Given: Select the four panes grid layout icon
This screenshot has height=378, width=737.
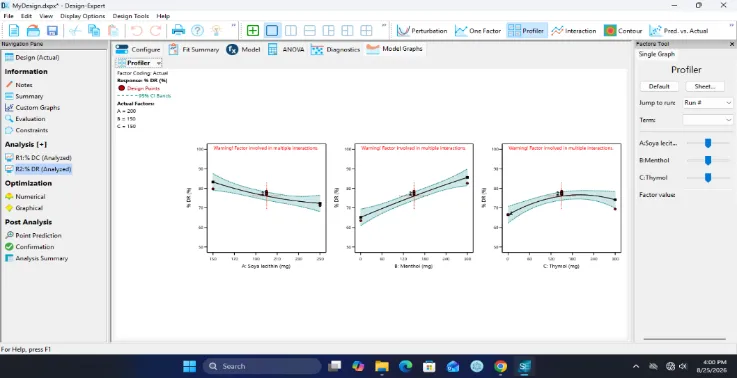Looking at the screenshot, I should pyautogui.click(x=366, y=31).
